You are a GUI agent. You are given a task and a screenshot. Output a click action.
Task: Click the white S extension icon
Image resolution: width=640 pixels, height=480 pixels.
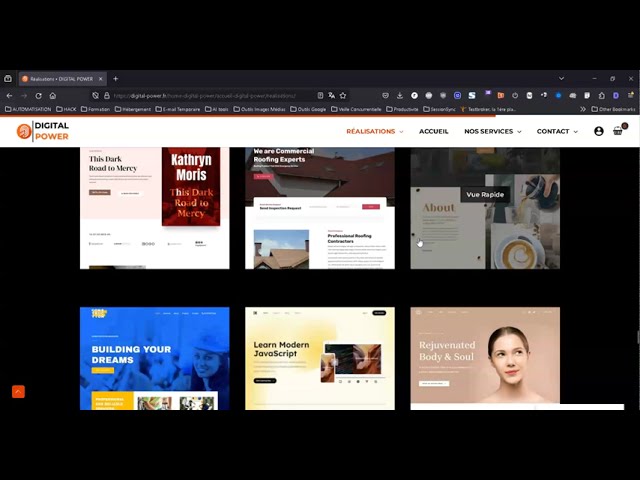click(x=472, y=96)
